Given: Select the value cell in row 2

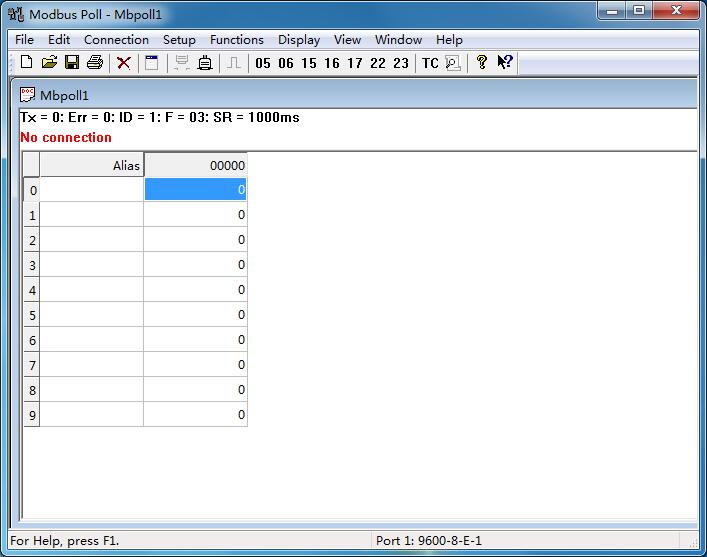Looking at the screenshot, I should point(196,239).
